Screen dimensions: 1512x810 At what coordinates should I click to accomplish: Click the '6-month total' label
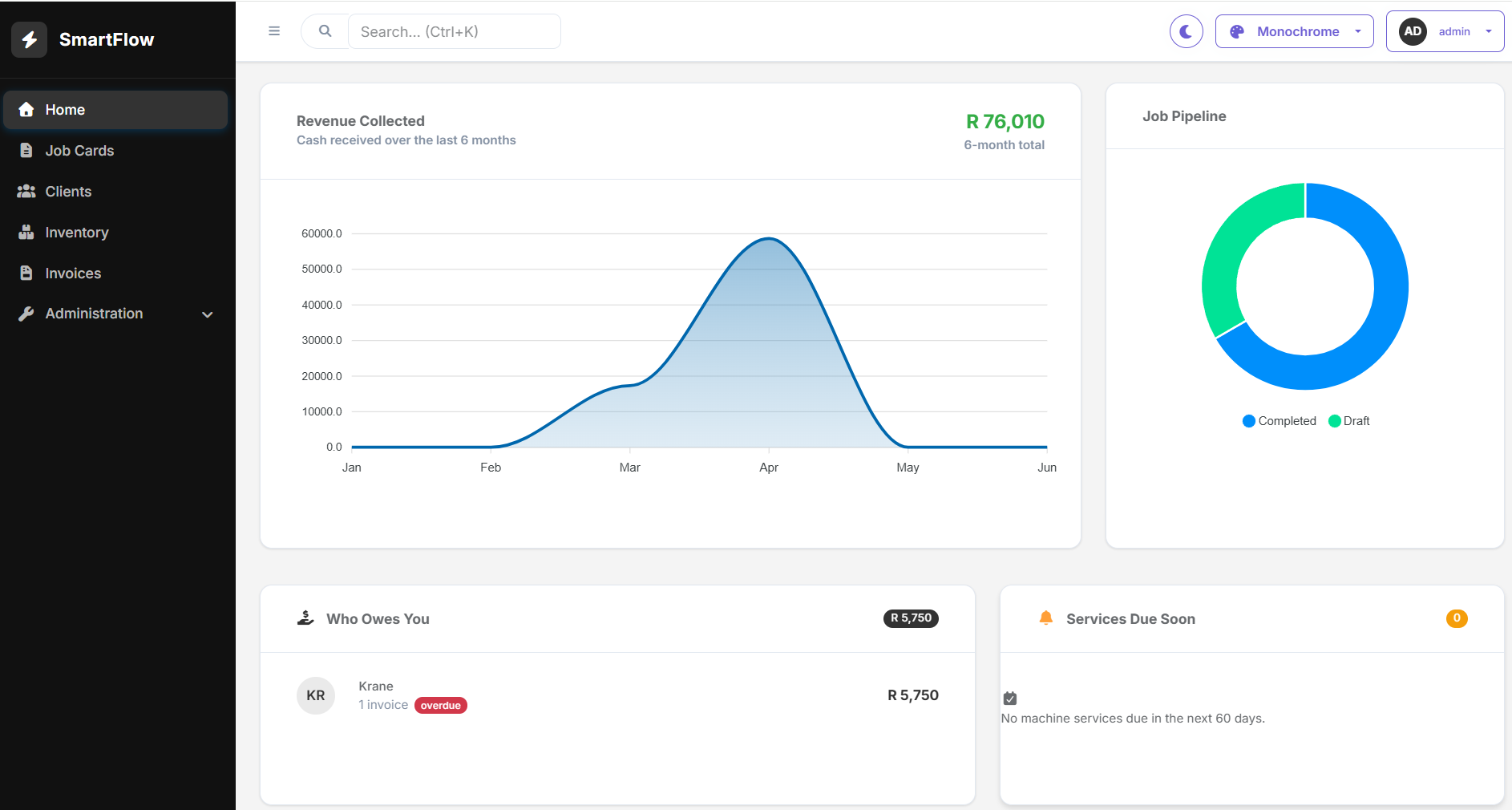tap(1005, 145)
